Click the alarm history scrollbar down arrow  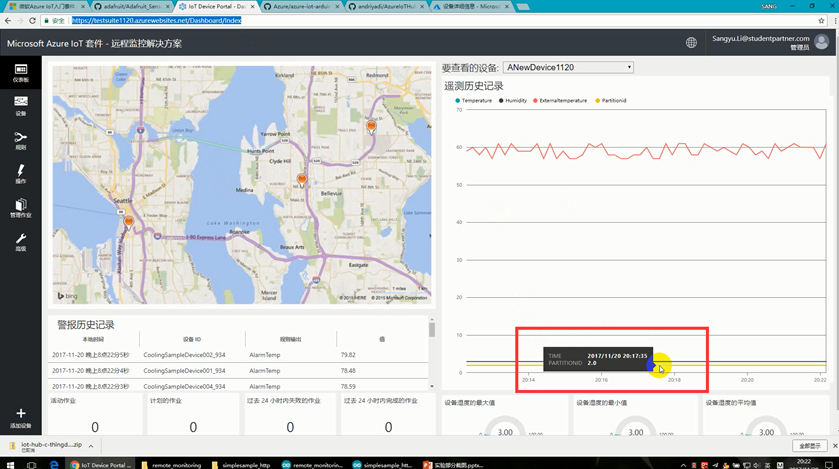point(432,386)
